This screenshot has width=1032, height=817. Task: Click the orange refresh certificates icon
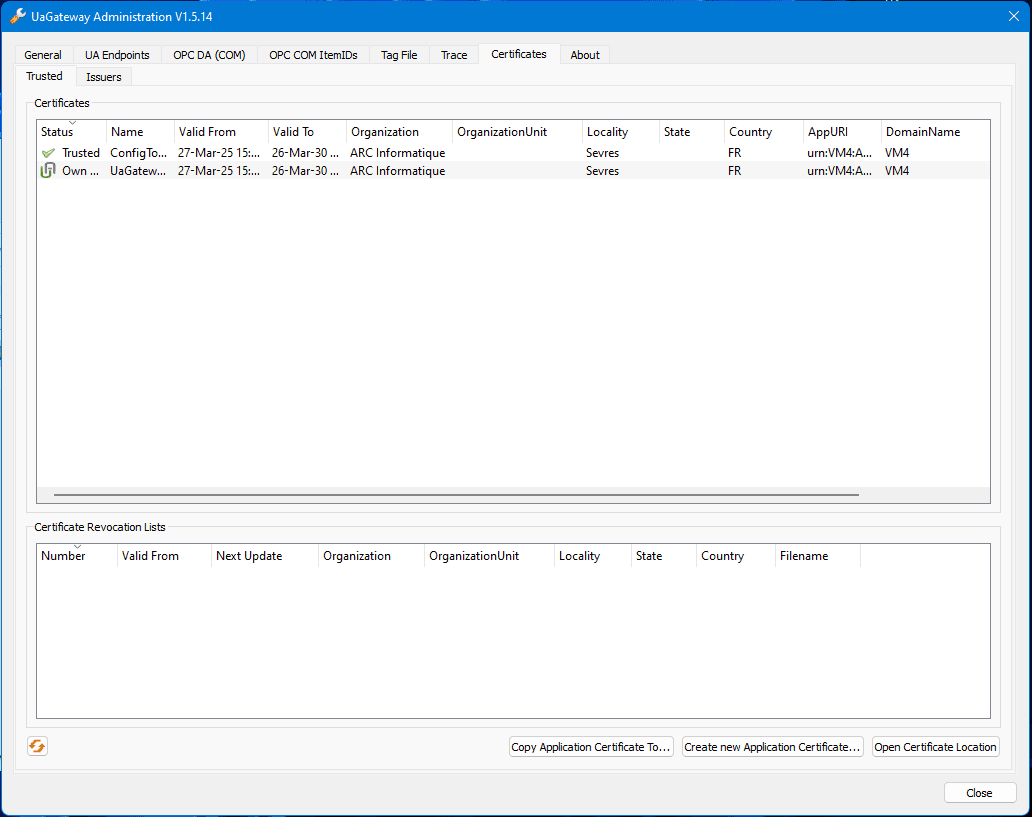38,746
